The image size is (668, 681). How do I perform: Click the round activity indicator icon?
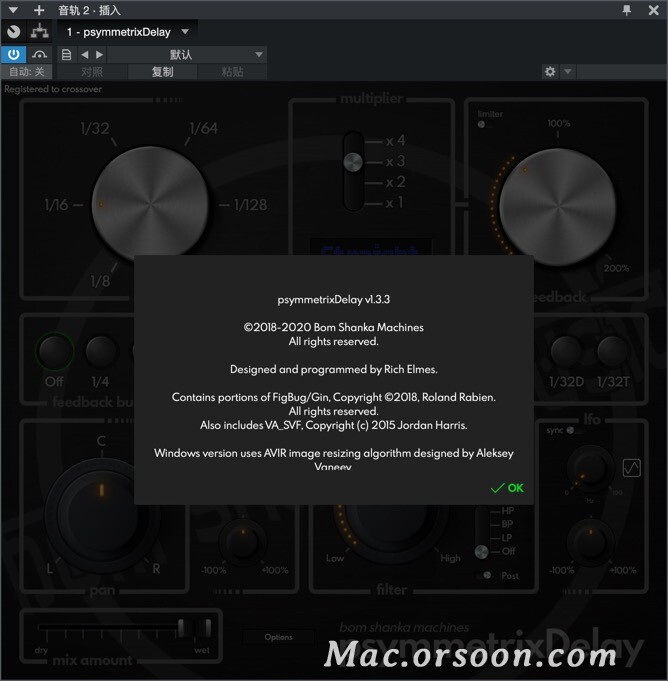(x=13, y=31)
